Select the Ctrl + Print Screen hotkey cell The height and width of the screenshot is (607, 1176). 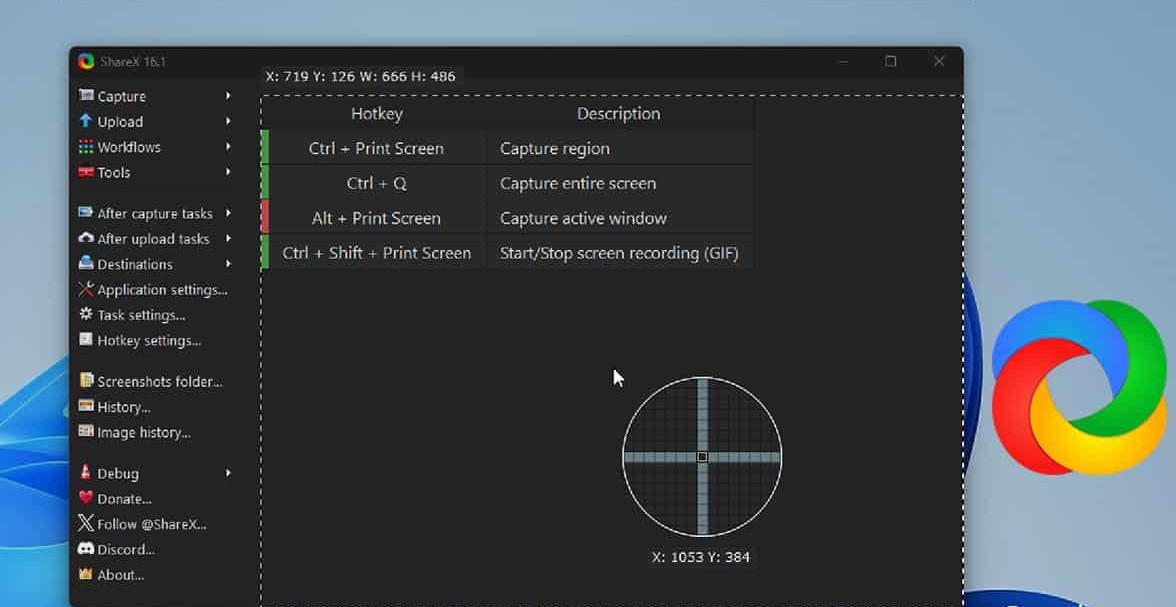[x=376, y=148]
